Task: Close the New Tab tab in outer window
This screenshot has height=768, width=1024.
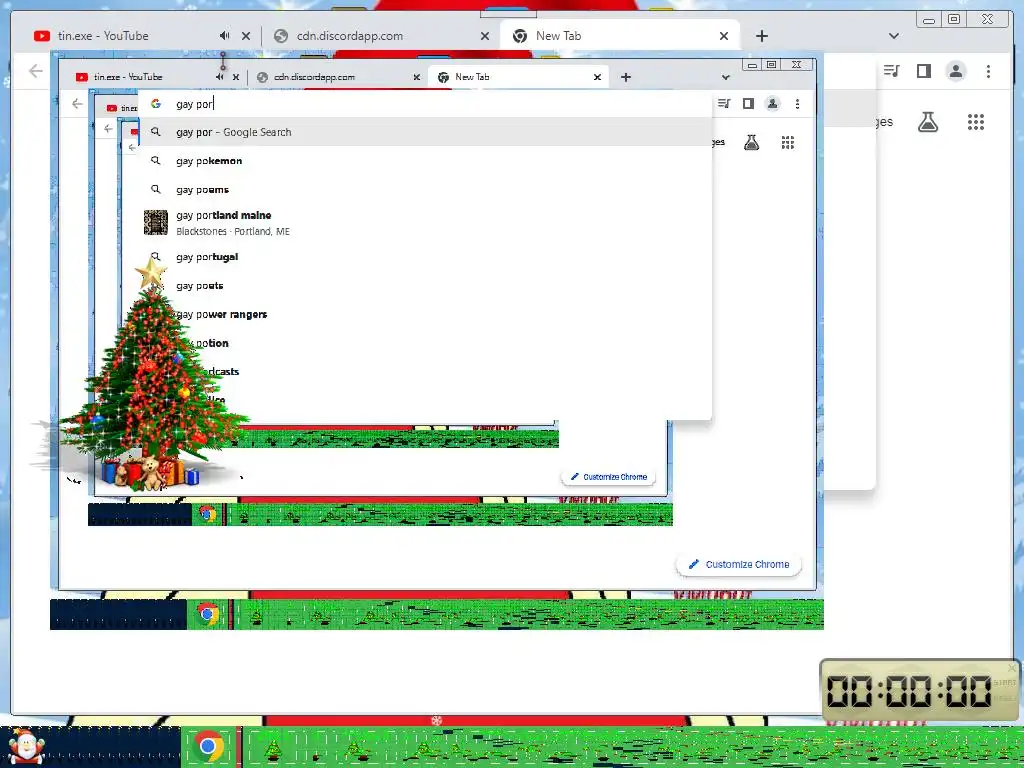Action: point(724,36)
